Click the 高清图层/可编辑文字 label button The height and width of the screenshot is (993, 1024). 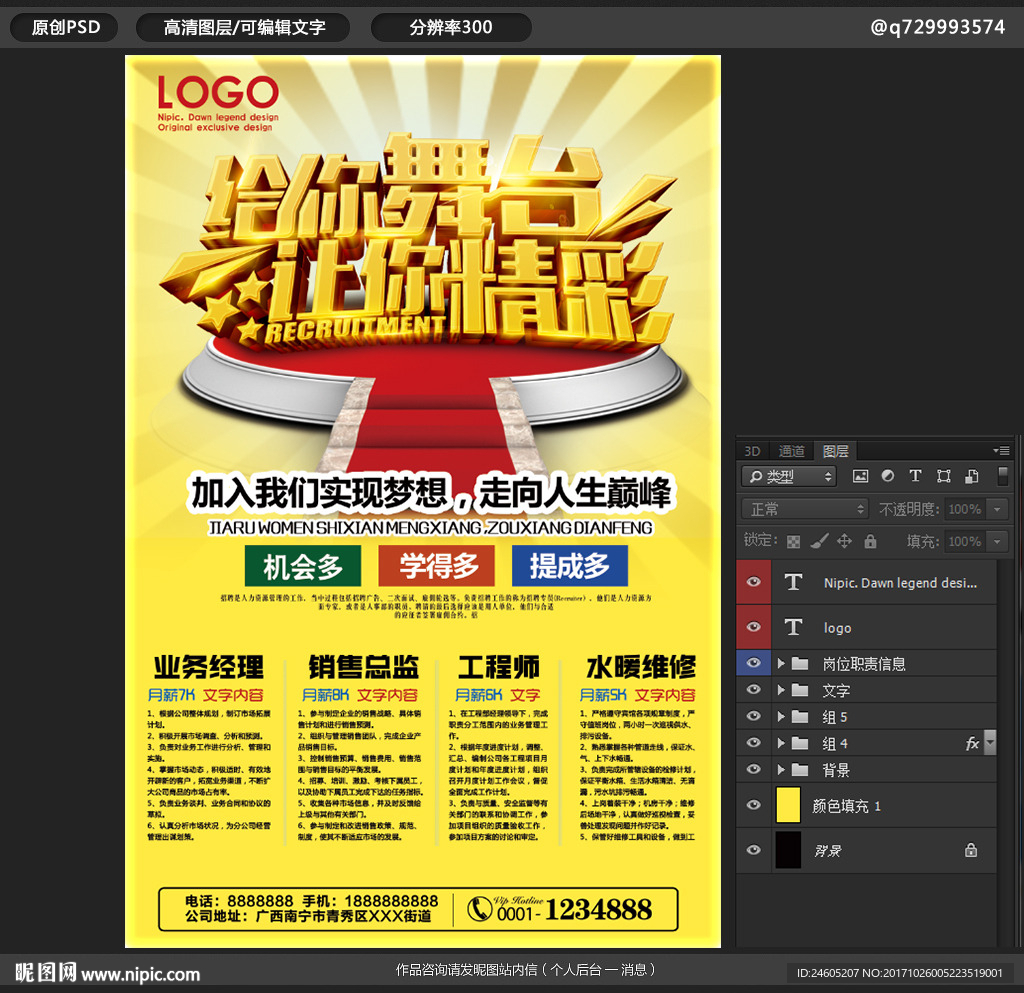pyautogui.click(x=244, y=27)
